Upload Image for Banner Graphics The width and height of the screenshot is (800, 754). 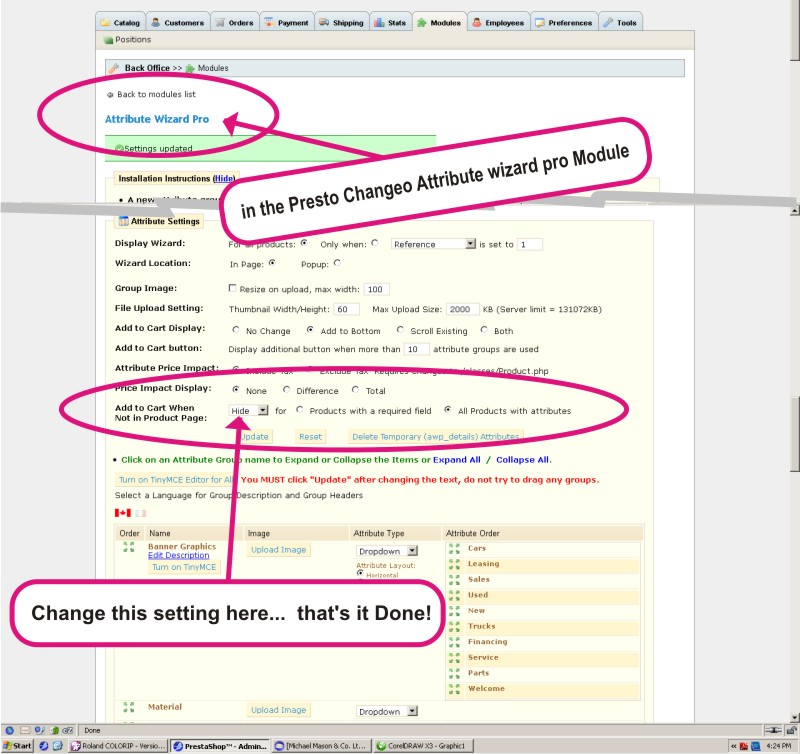(279, 550)
